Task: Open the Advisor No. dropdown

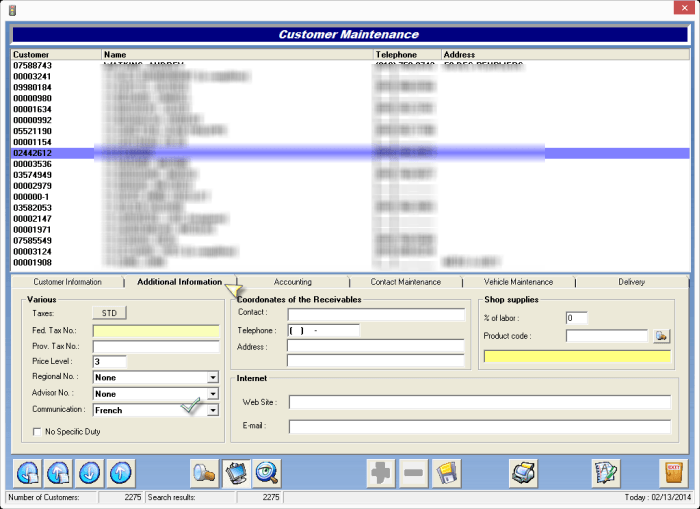Action: pos(213,394)
